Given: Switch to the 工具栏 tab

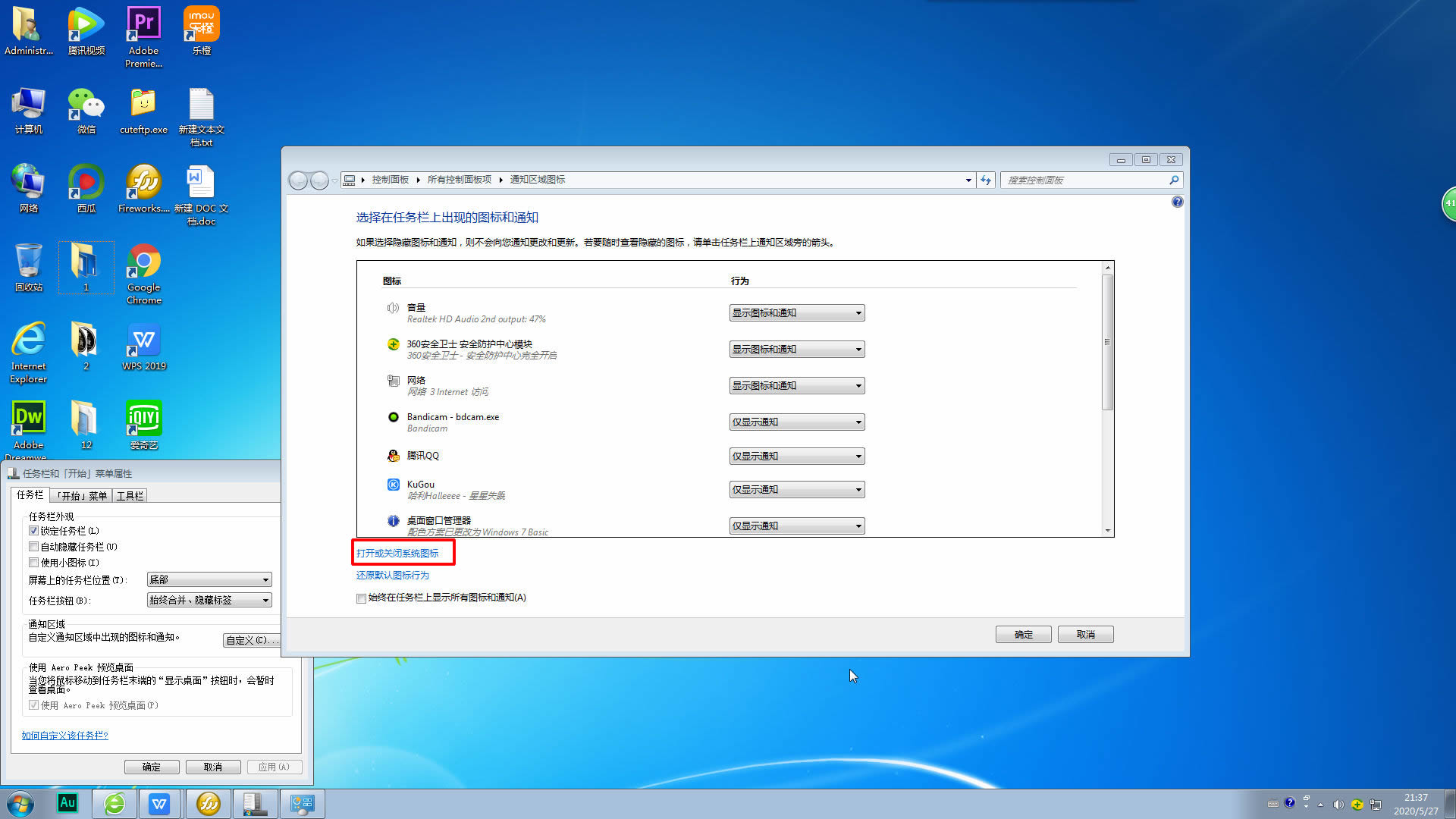Looking at the screenshot, I should tap(129, 495).
